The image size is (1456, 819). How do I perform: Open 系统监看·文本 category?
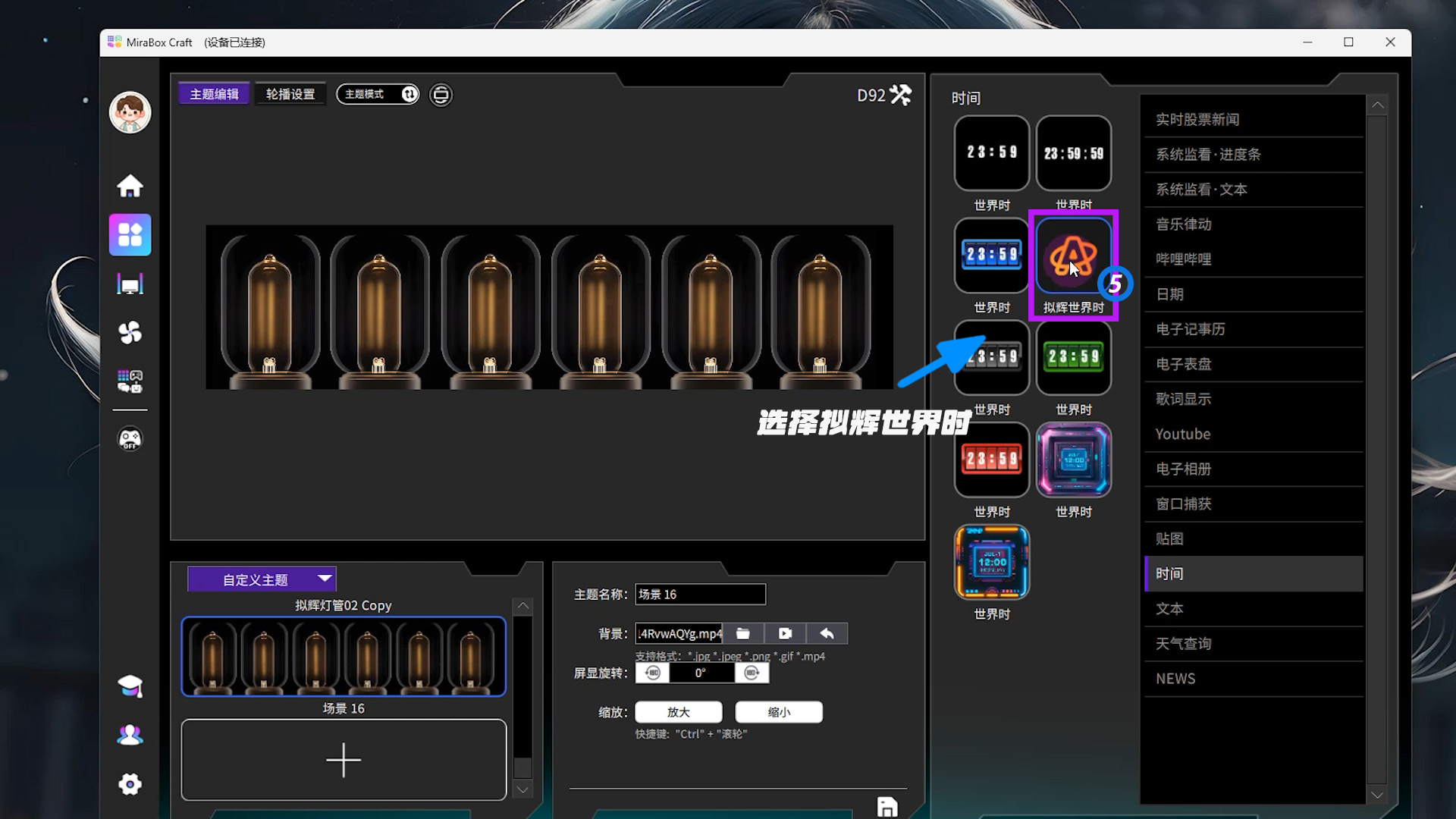pos(1254,189)
